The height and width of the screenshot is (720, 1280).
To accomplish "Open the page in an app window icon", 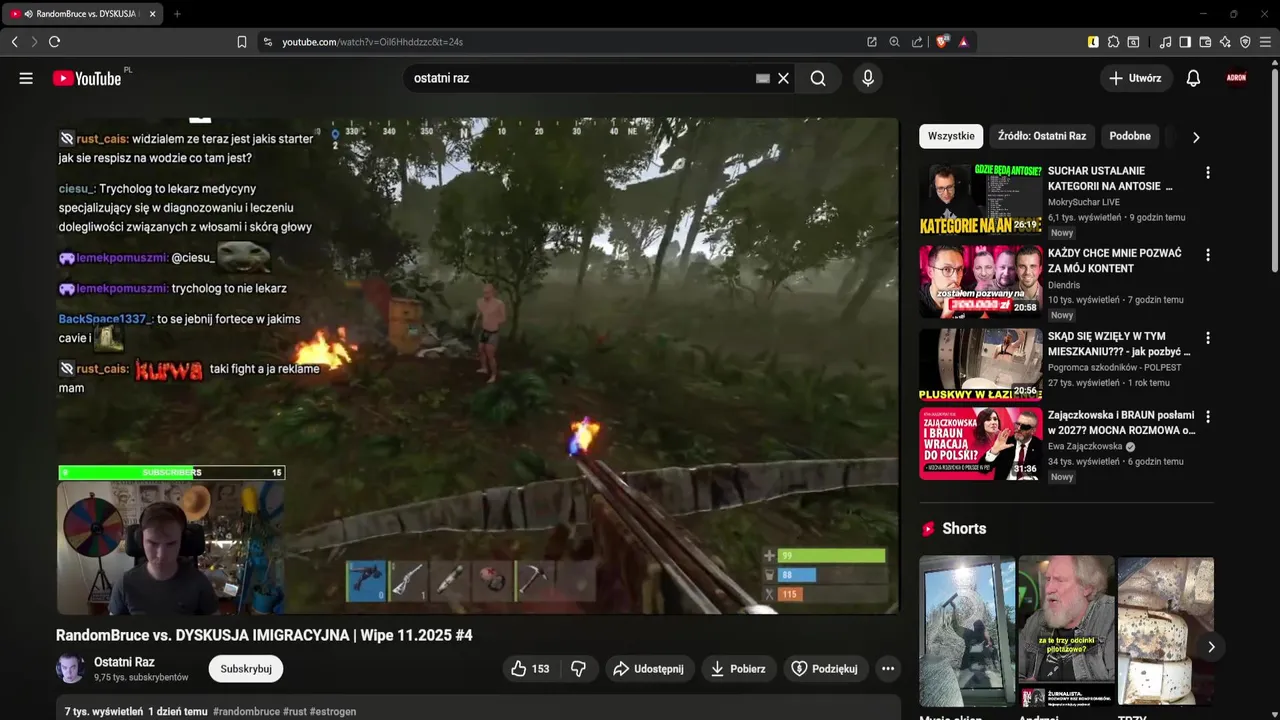I will click(872, 42).
